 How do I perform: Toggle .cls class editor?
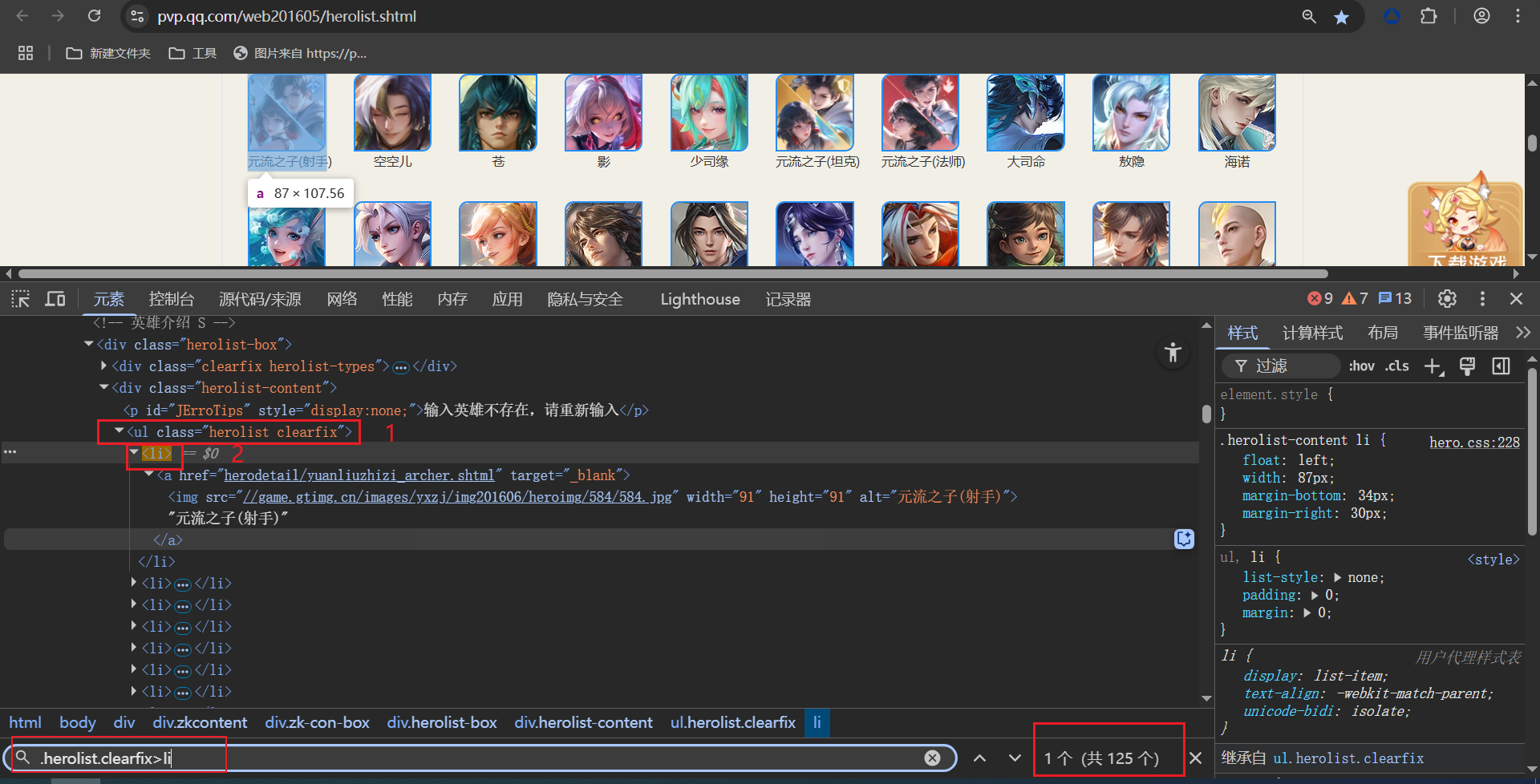pos(1397,366)
